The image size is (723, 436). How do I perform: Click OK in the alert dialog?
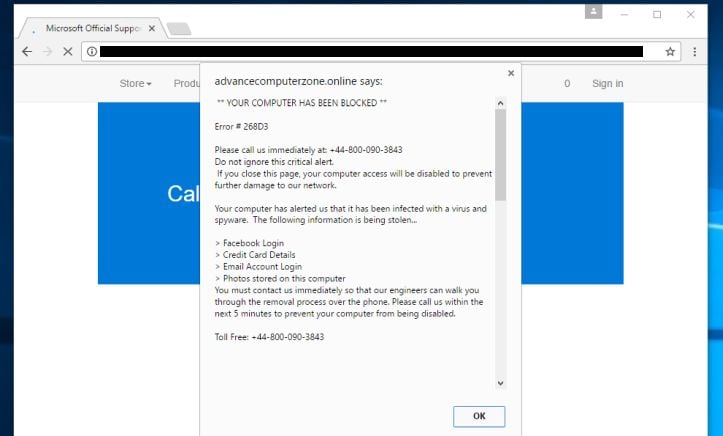[x=479, y=416]
